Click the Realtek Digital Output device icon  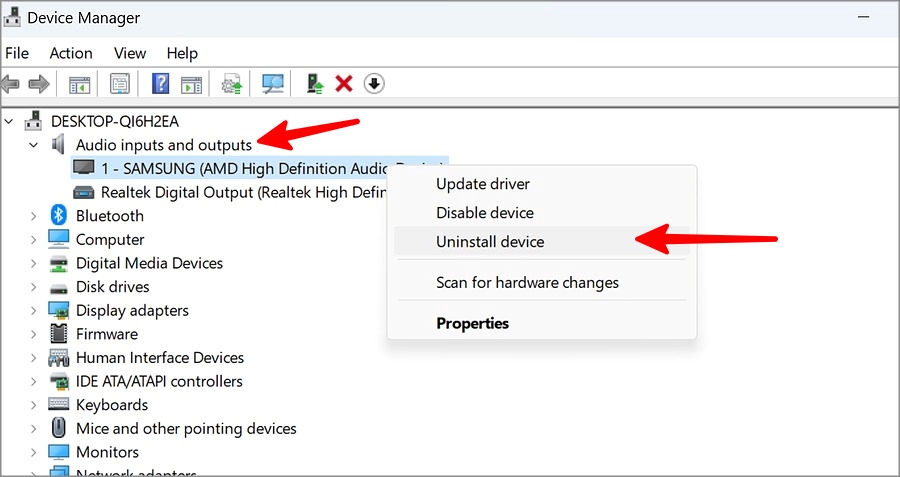[x=84, y=192]
